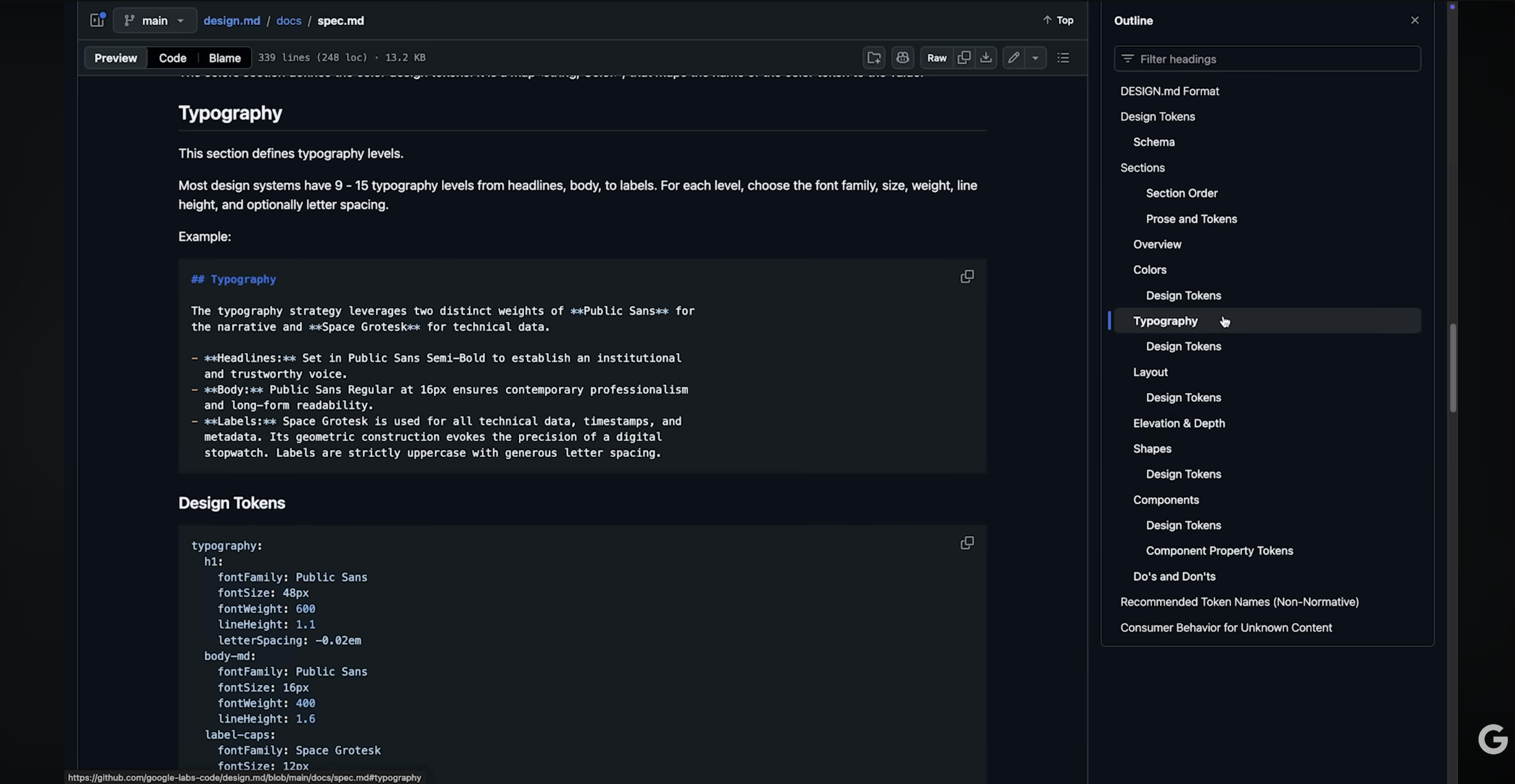
Task: Click the '339 lines (248 loc) · 13.2 KB' text
Action: (x=342, y=58)
